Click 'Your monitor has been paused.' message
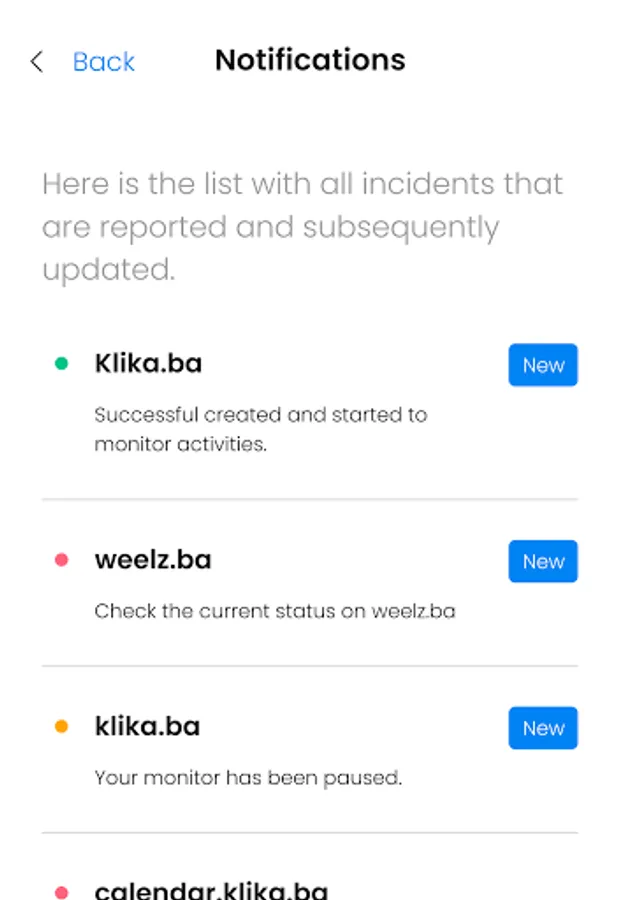Viewport: 619px width, 900px height. (248, 777)
